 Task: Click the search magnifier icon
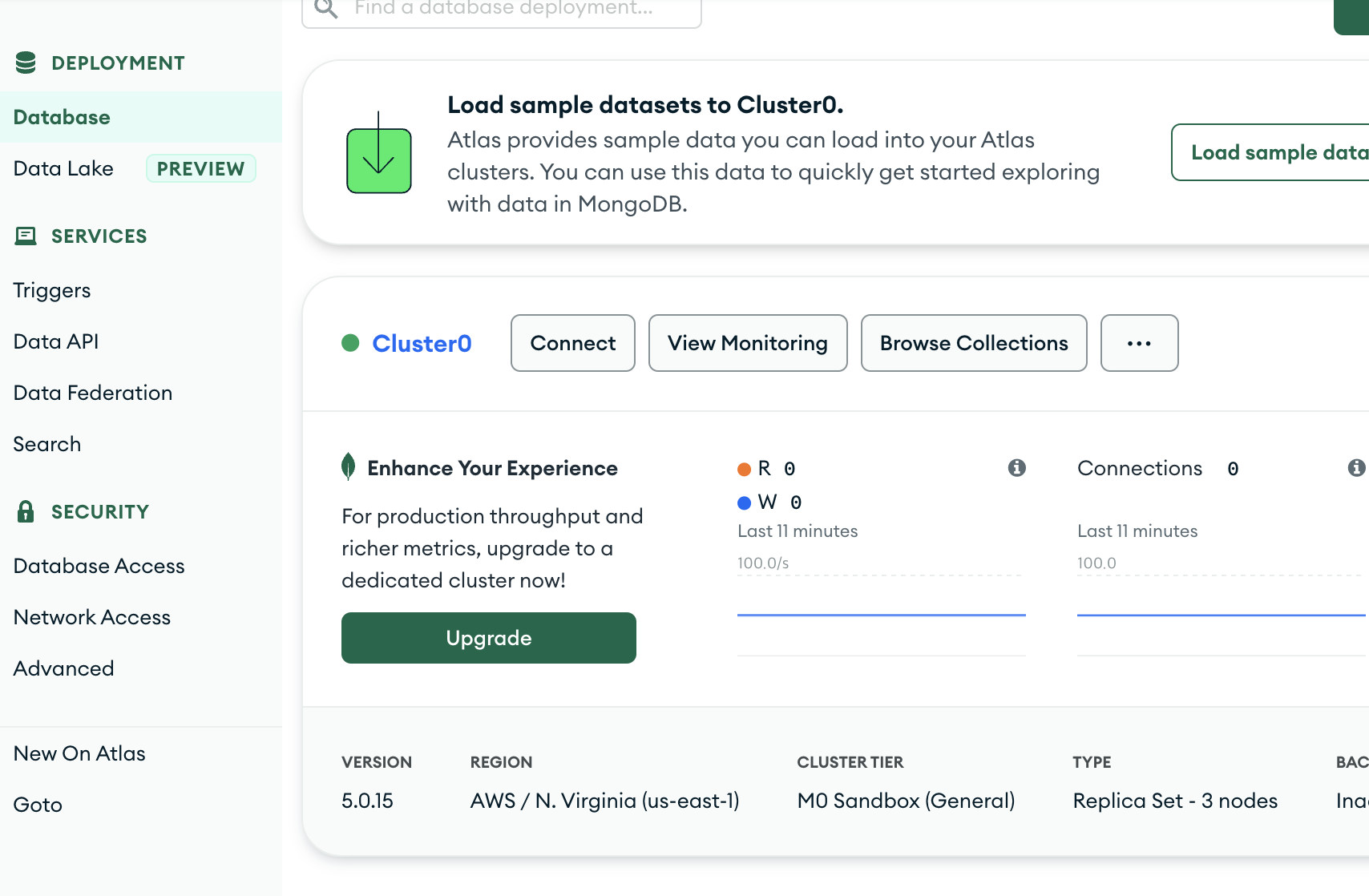tap(325, 8)
